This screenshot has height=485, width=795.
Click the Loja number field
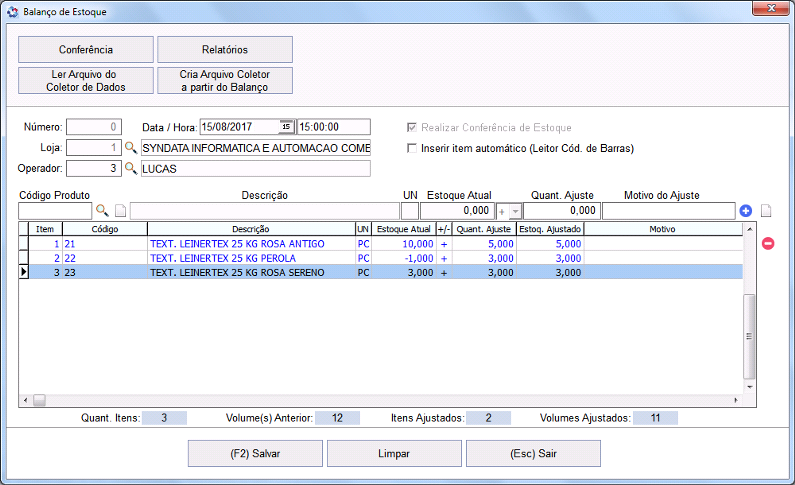click(94, 147)
